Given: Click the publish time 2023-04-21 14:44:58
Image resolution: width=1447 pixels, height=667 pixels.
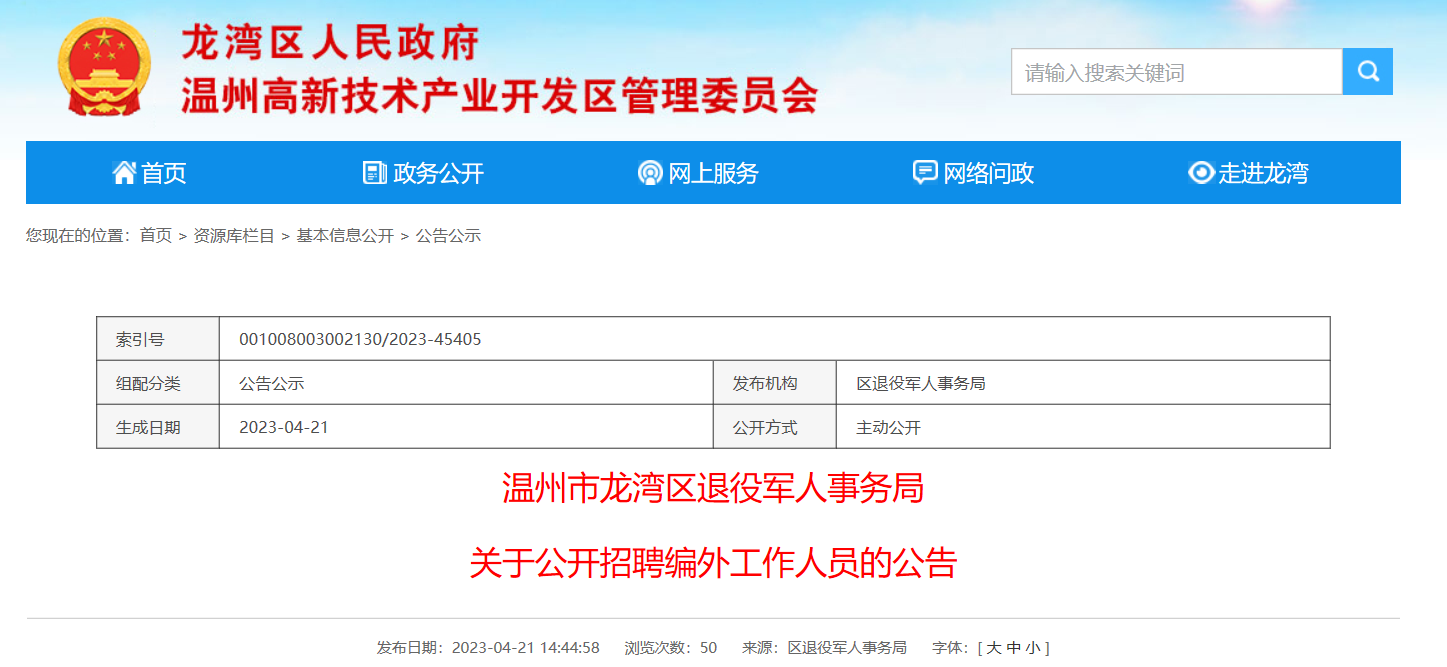Looking at the screenshot, I should coord(526,648).
